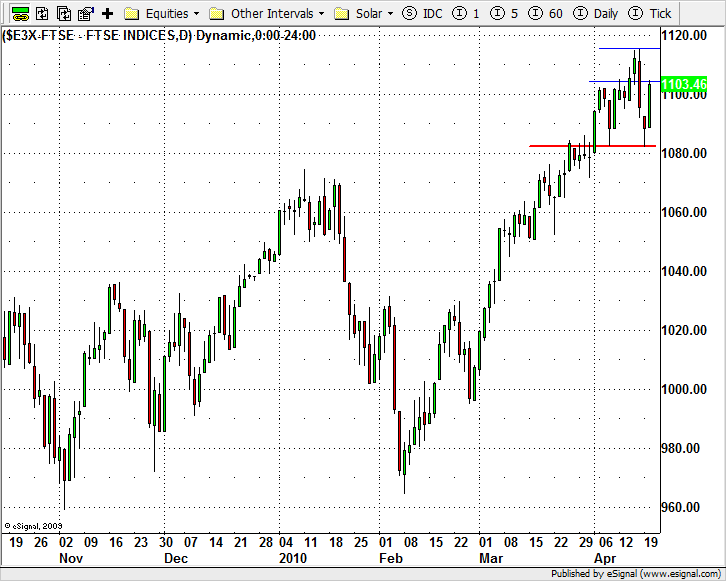Screen dimensions: 726x581
Task: Click the 12 date label
Action: click(626, 542)
